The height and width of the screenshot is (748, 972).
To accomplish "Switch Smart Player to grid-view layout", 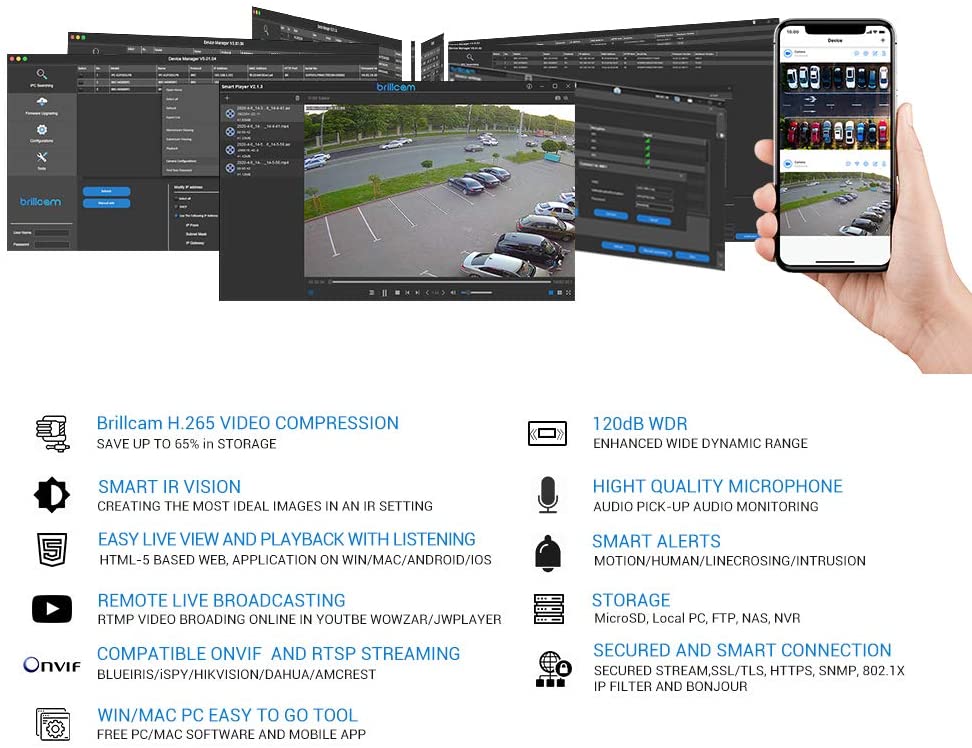I will click(560, 293).
